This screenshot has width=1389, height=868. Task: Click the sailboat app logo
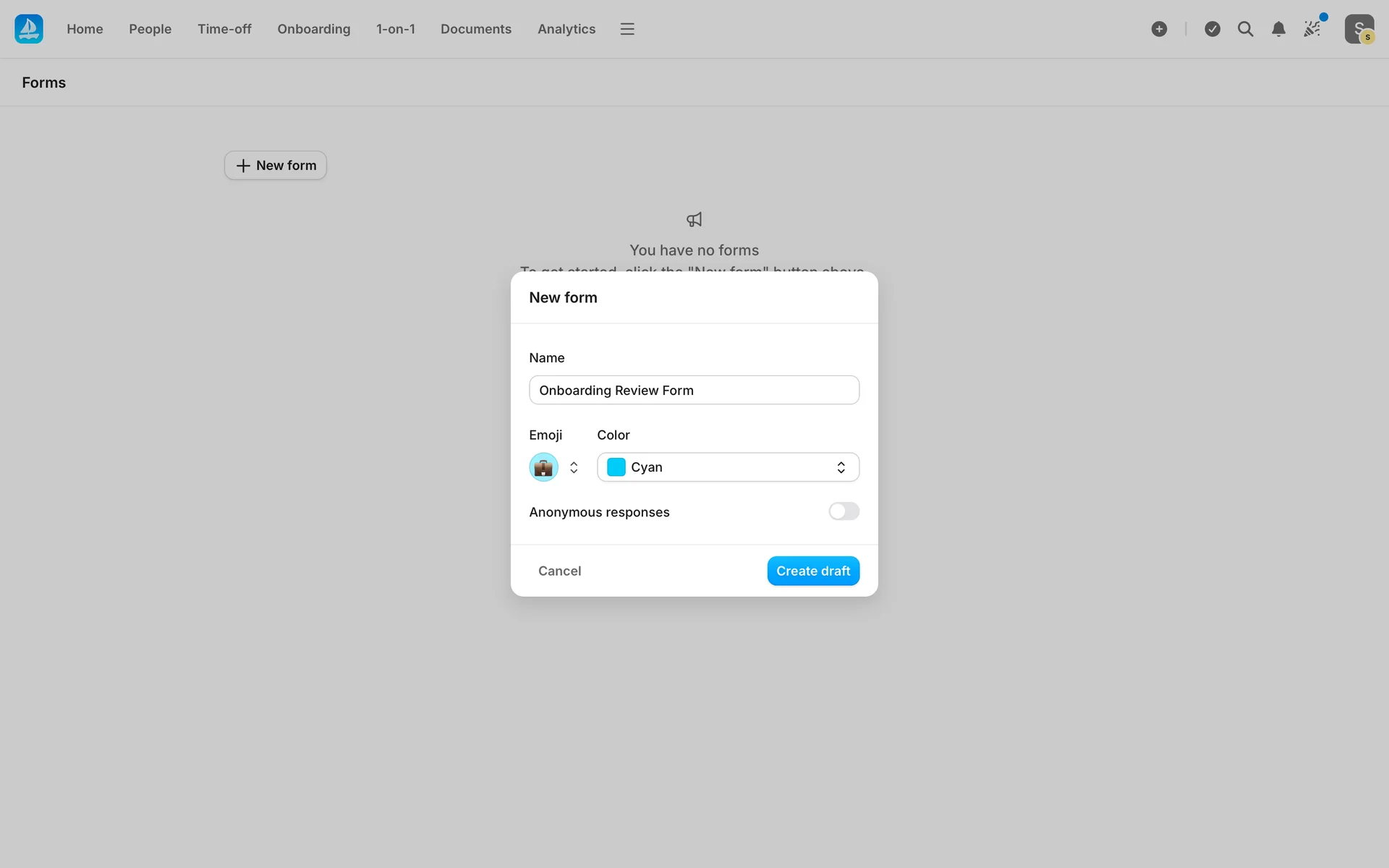click(29, 29)
